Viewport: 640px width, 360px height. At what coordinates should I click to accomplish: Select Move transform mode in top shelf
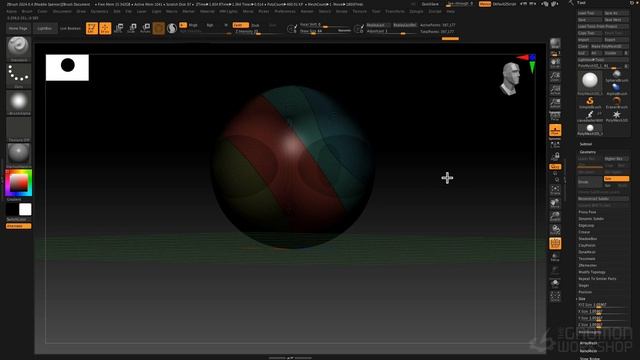pyautogui.click(x=119, y=28)
